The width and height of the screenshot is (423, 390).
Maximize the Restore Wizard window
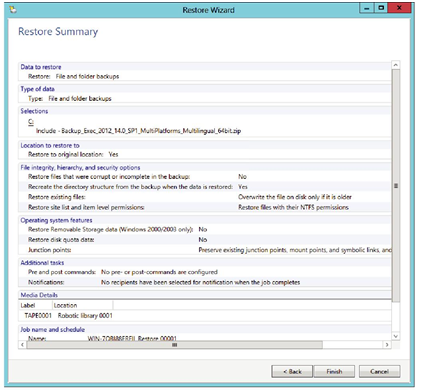[x=381, y=8]
